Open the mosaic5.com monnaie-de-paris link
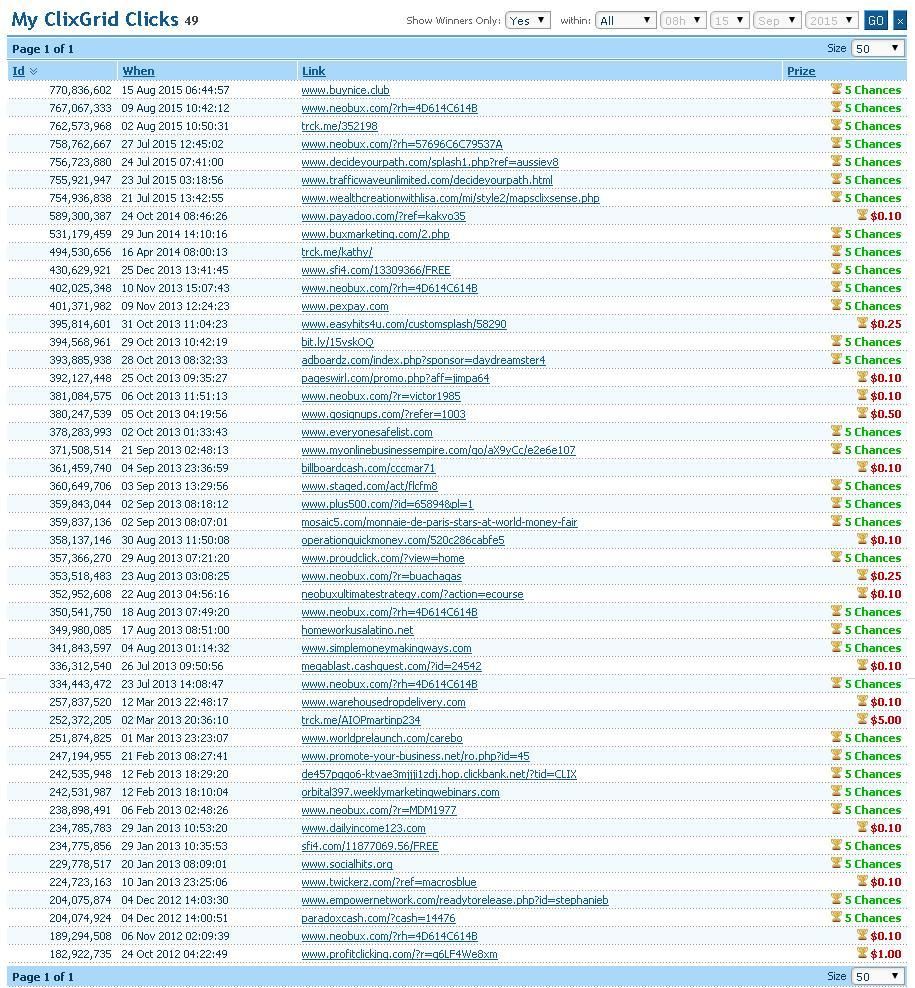The image size is (915, 988). pos(439,522)
